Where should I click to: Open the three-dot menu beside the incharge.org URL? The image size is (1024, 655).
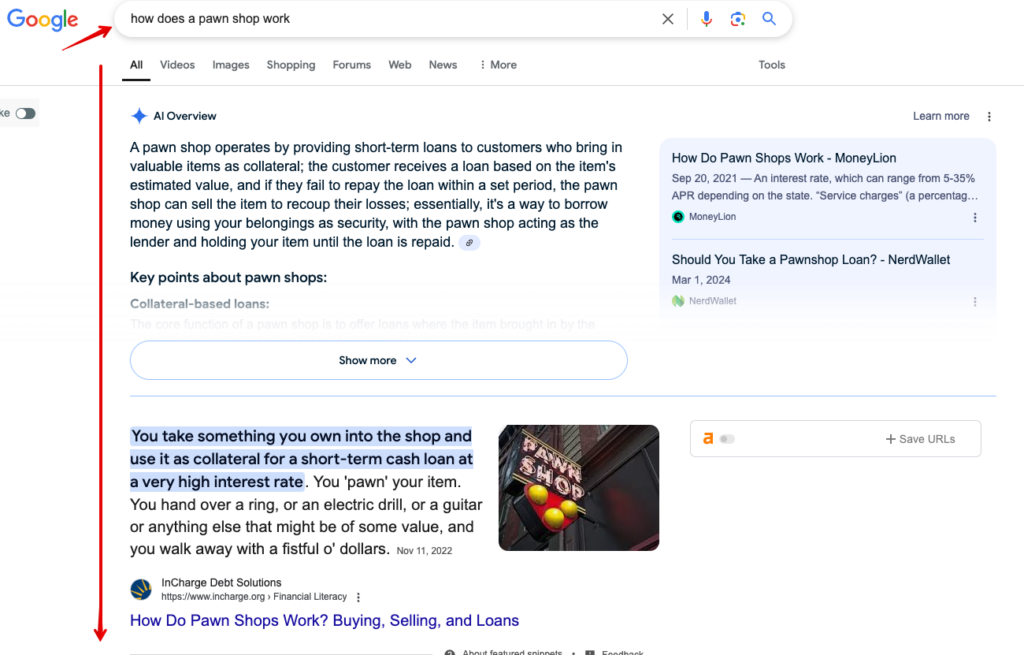click(x=358, y=597)
